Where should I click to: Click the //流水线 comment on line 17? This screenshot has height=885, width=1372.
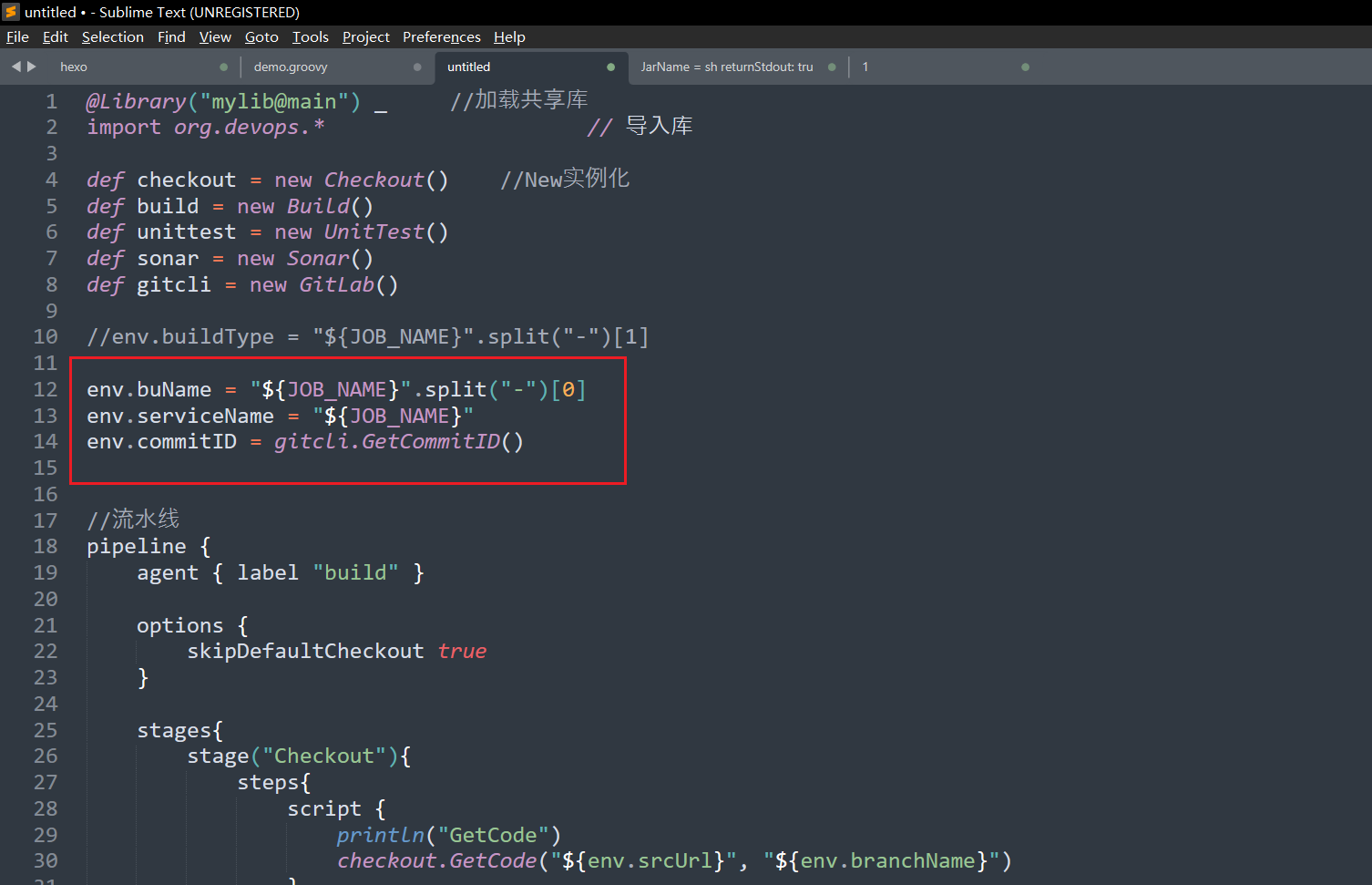coord(133,520)
